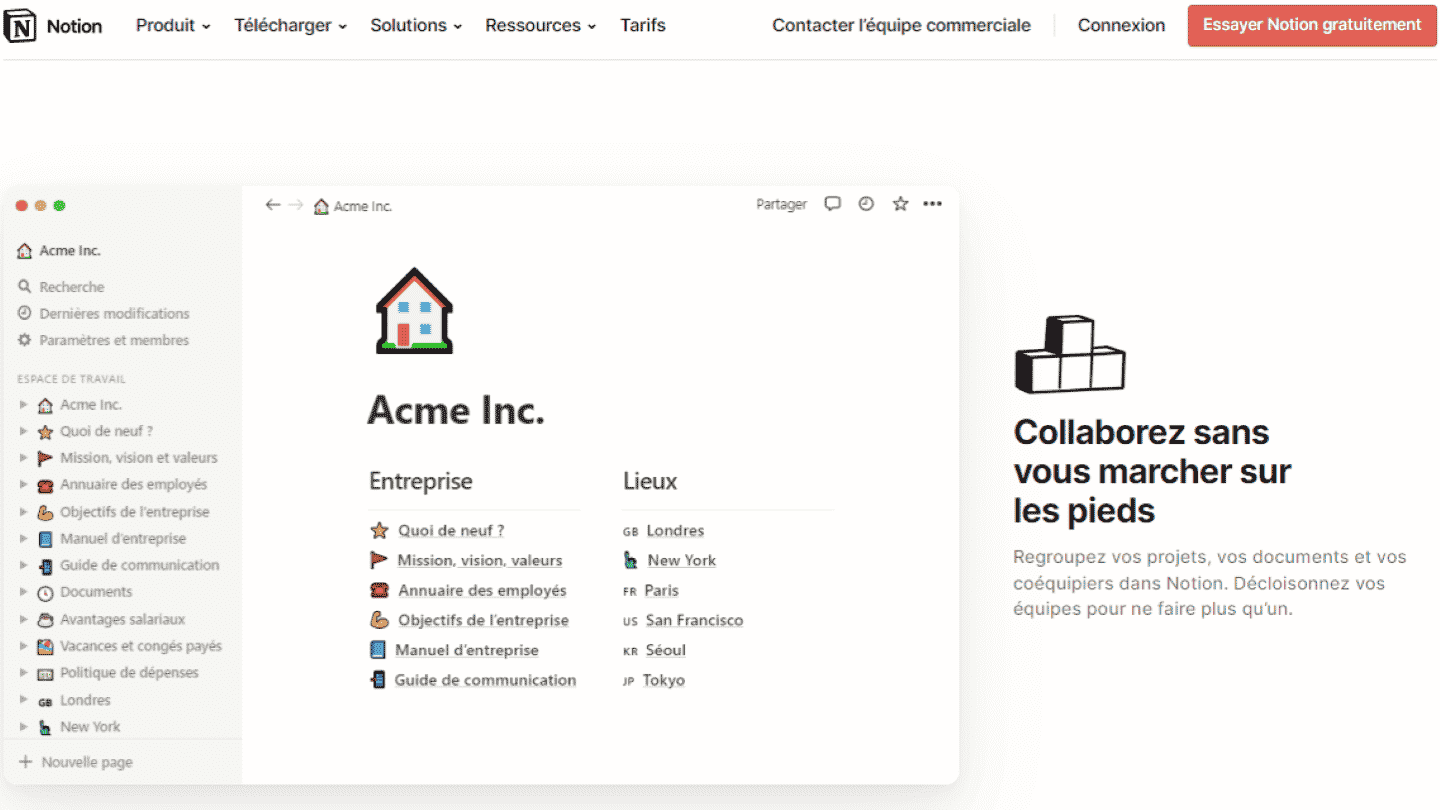The height and width of the screenshot is (810, 1440).
Task: Open the San Francisco location link
Action: 694,620
